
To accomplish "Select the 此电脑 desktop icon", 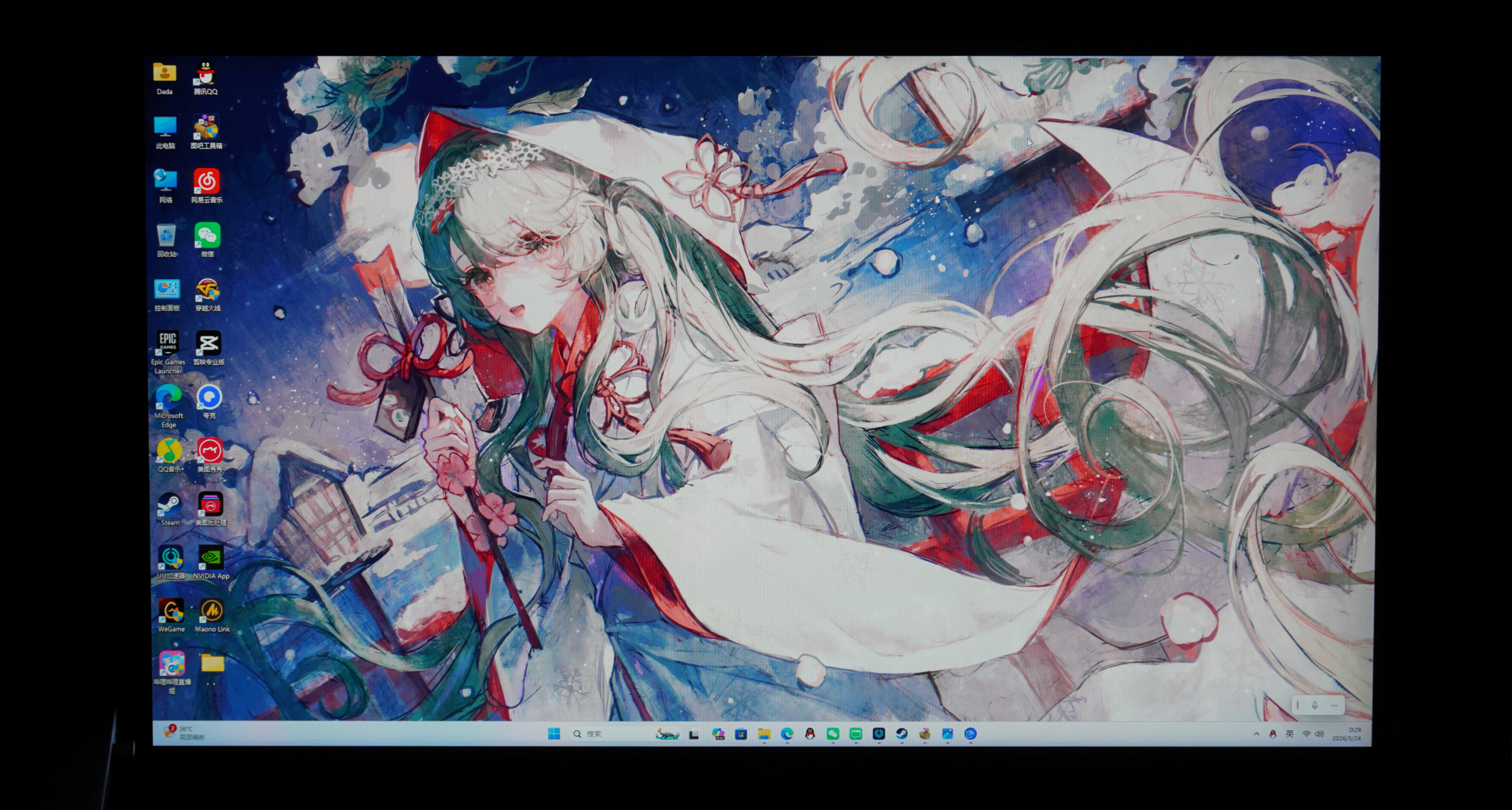I will coord(165,132).
